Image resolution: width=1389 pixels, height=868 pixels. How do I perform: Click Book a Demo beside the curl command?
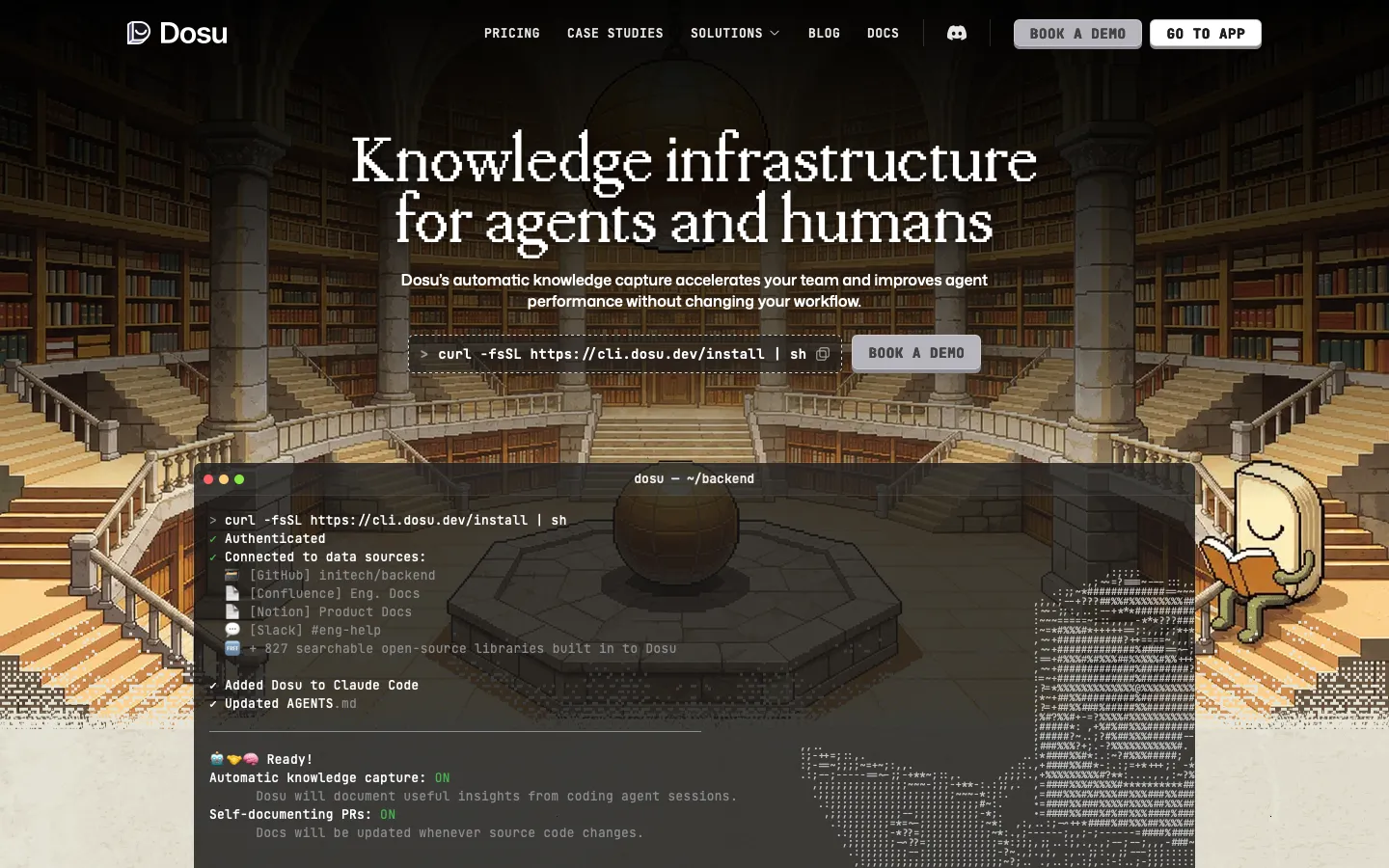pos(916,353)
